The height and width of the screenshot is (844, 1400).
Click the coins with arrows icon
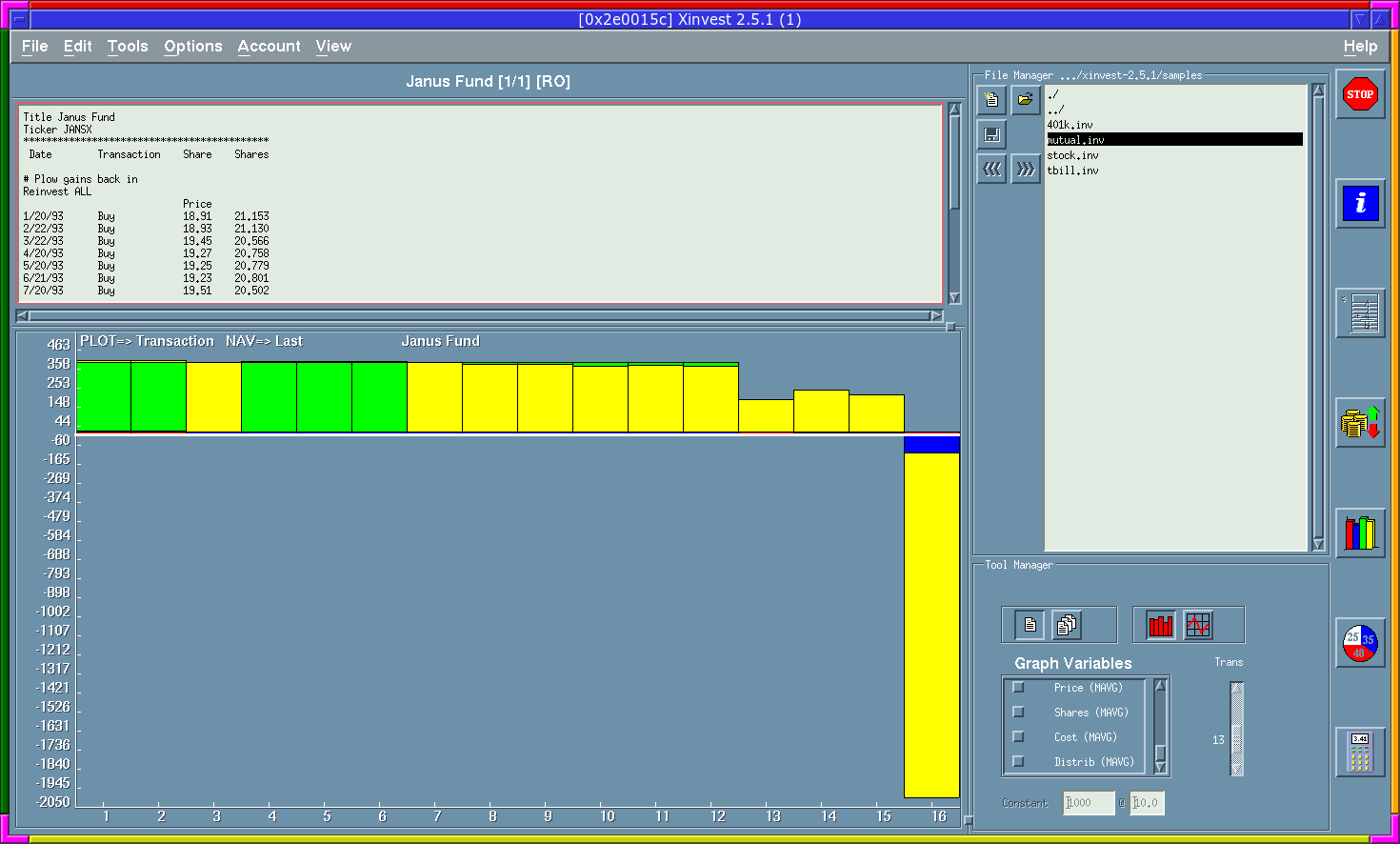1360,423
